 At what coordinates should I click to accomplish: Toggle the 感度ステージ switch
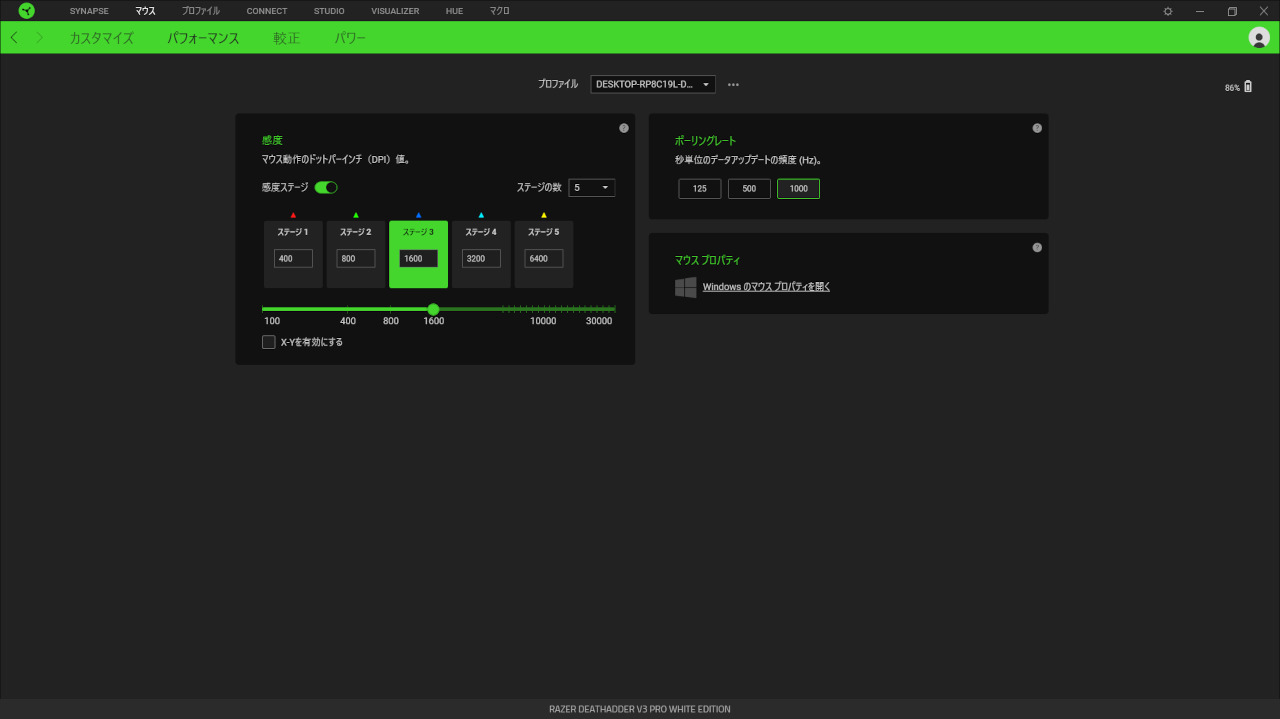(326, 187)
